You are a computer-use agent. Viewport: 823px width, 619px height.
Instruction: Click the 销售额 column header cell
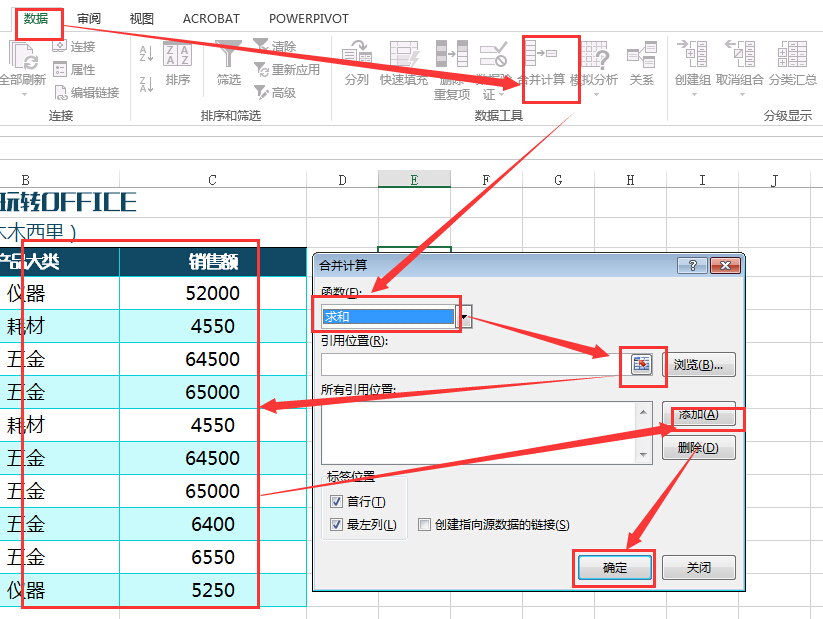(213, 261)
